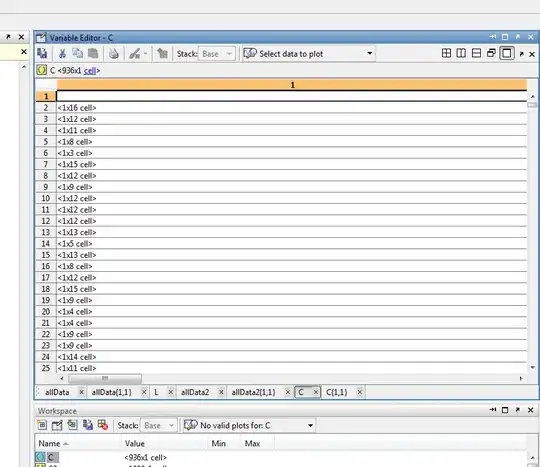540x467 pixels.
Task: Click the cell hyperlink in the C <936x1 cell> header
Action: point(90,71)
